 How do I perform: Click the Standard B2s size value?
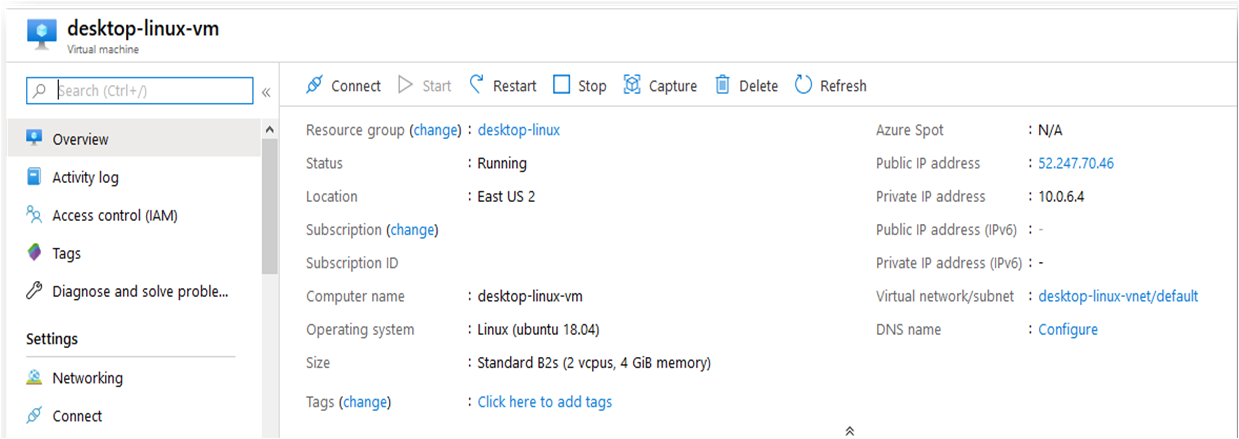pyautogui.click(x=594, y=363)
